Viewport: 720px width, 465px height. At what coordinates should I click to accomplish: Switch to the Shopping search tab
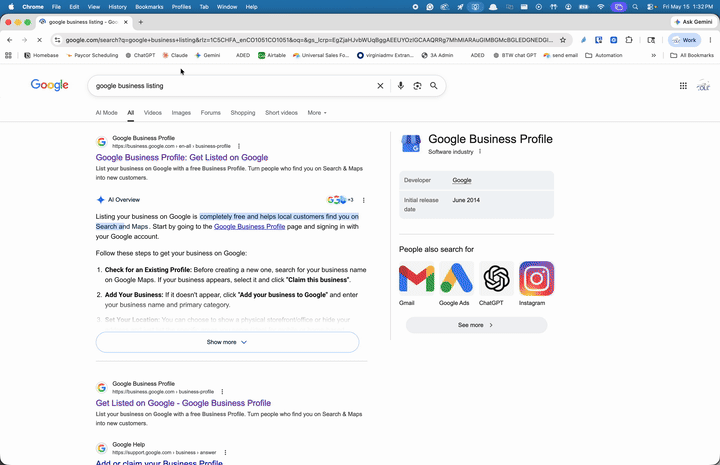coord(242,112)
